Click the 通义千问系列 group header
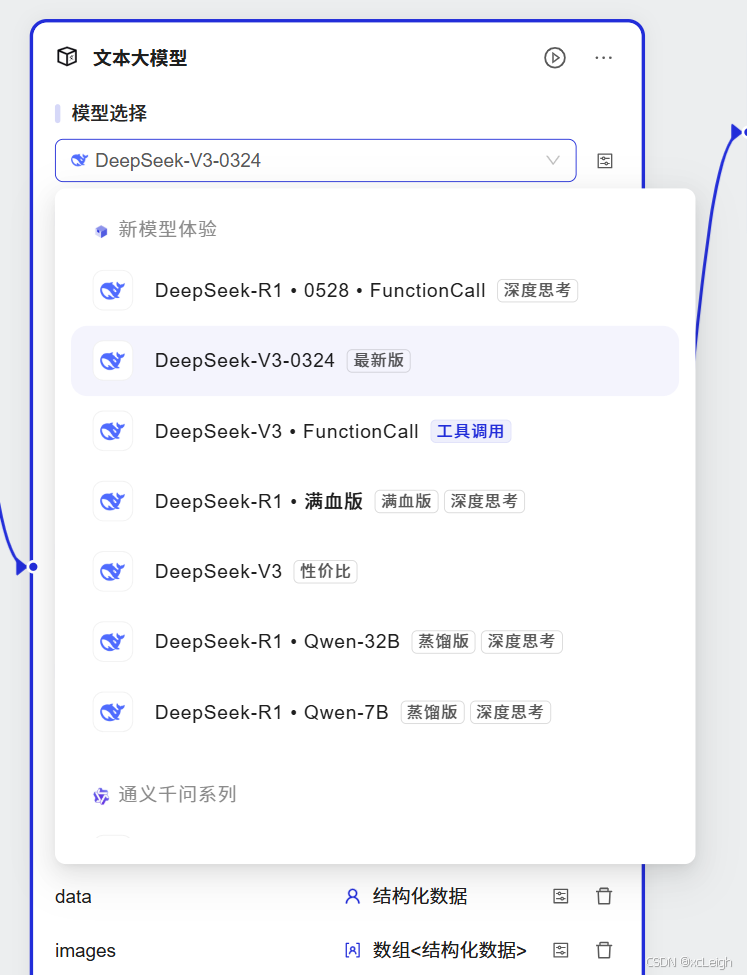 click(x=177, y=794)
